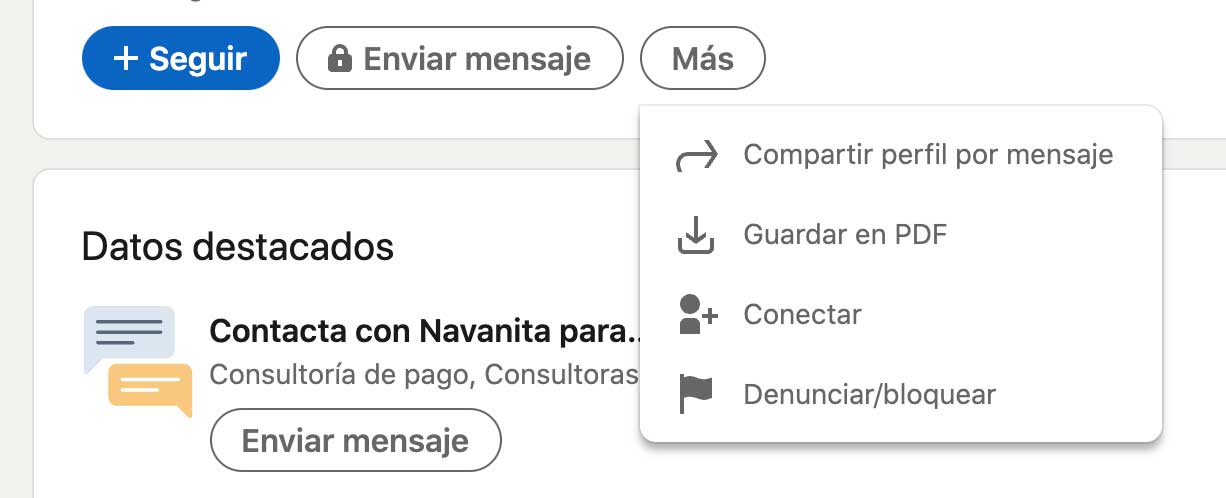This screenshot has height=498, width=1226.
Task: Select the Conectar menu option
Action: pyautogui.click(x=802, y=314)
